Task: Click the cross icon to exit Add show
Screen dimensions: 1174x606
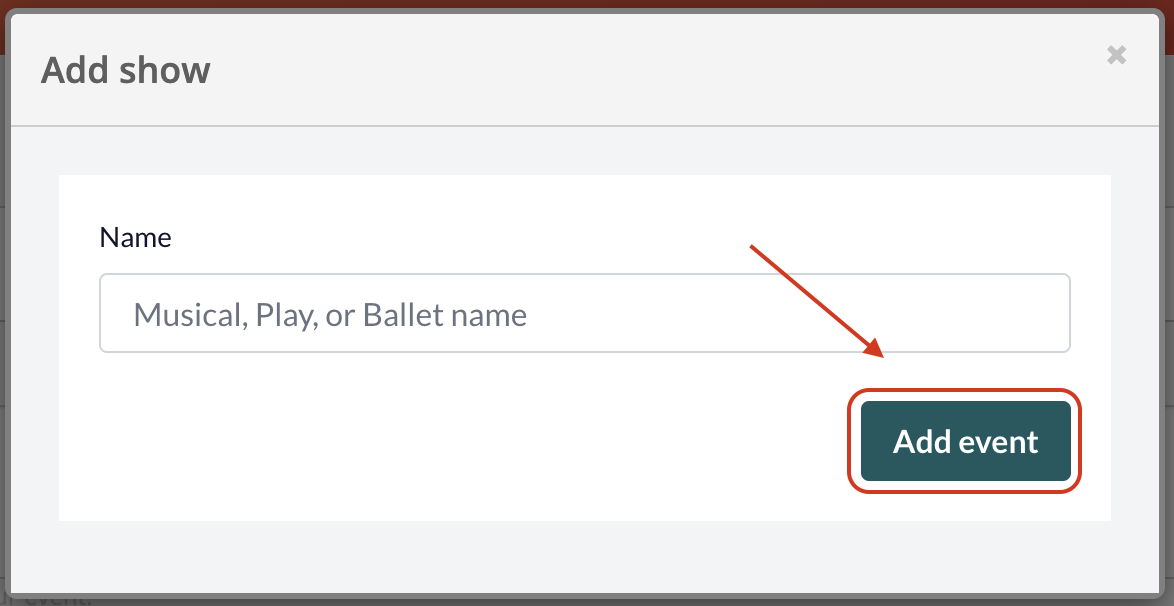Action: pyautogui.click(x=1116, y=55)
